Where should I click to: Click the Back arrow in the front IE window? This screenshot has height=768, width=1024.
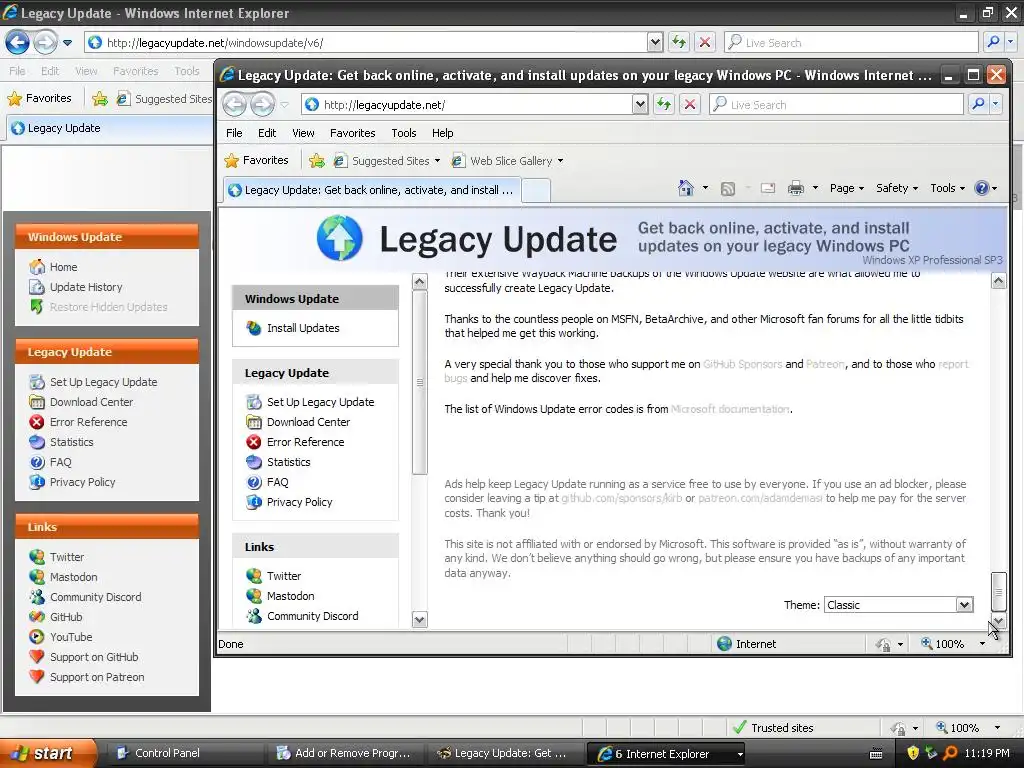pyautogui.click(x=234, y=104)
